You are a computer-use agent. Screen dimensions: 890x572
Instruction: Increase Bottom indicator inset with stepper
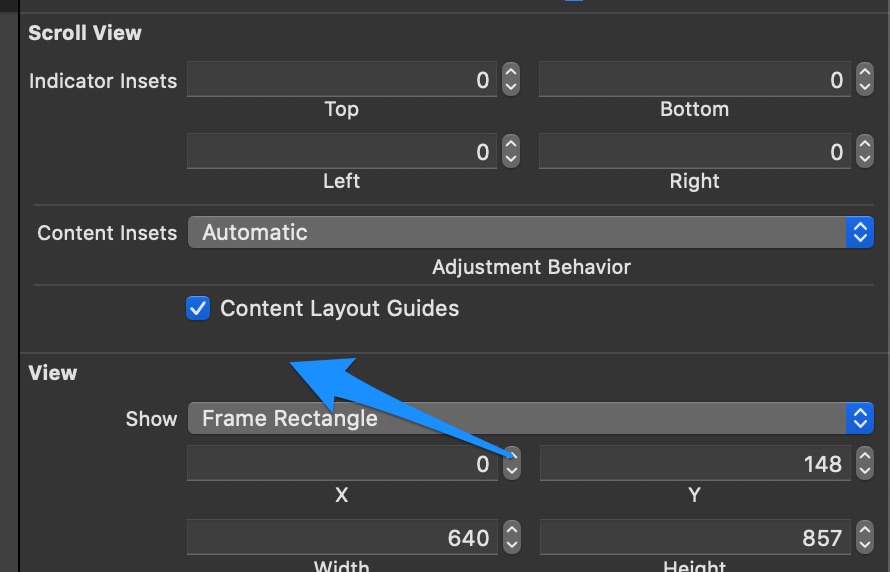click(864, 72)
